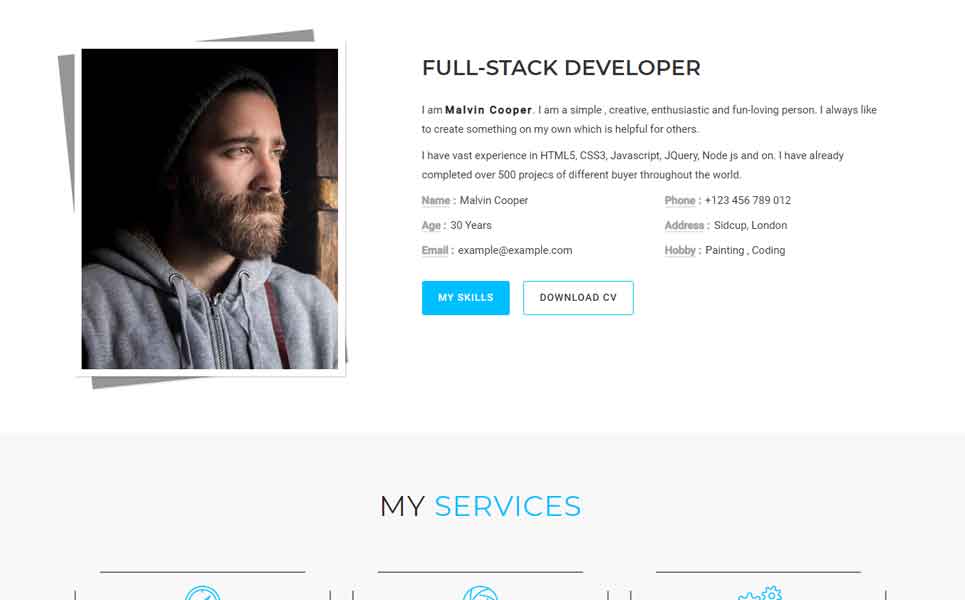Click the phone number +123 456 789 012
Viewport: 965px width, 600px height.
748,201
